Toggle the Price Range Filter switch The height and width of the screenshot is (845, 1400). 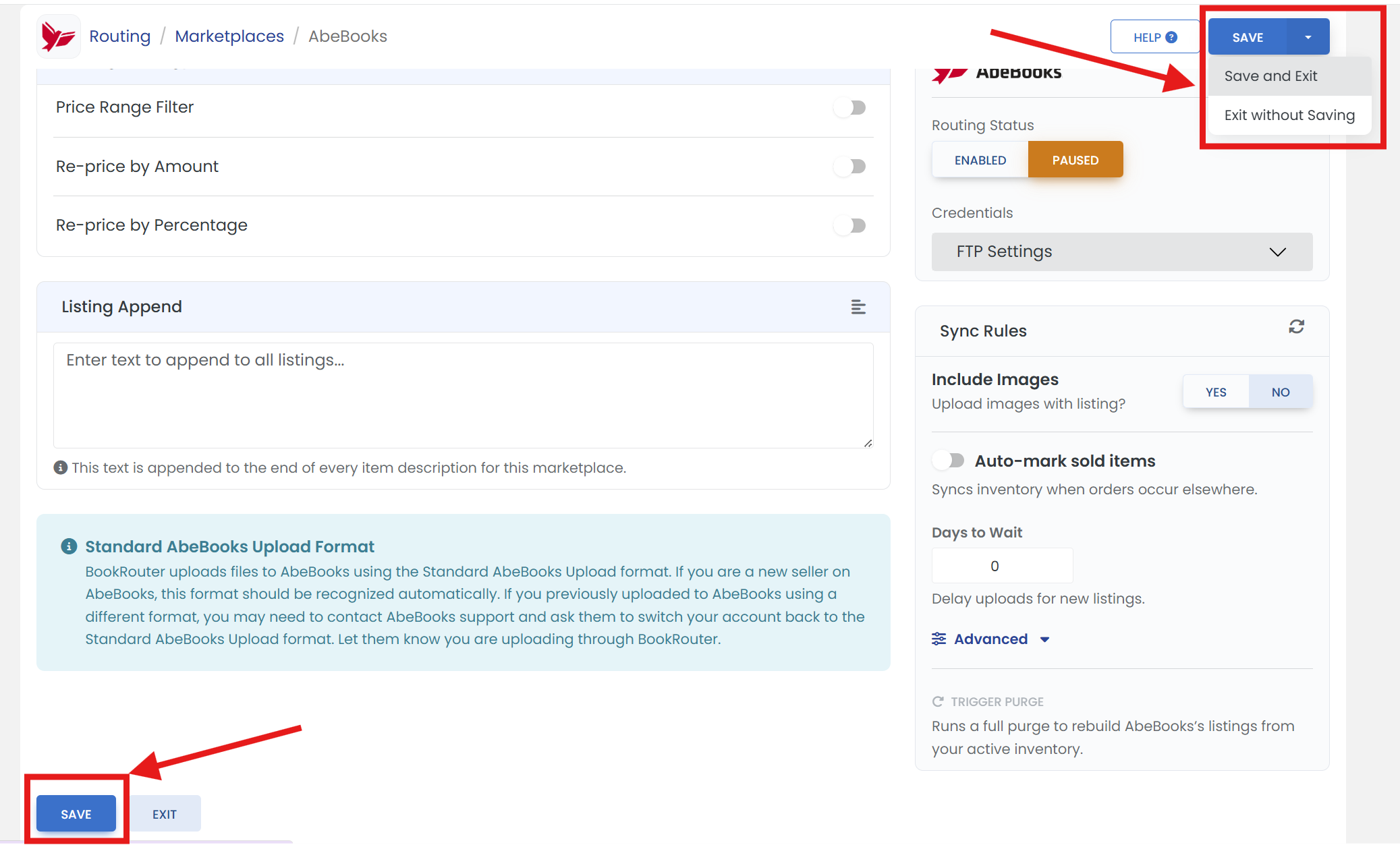(850, 107)
